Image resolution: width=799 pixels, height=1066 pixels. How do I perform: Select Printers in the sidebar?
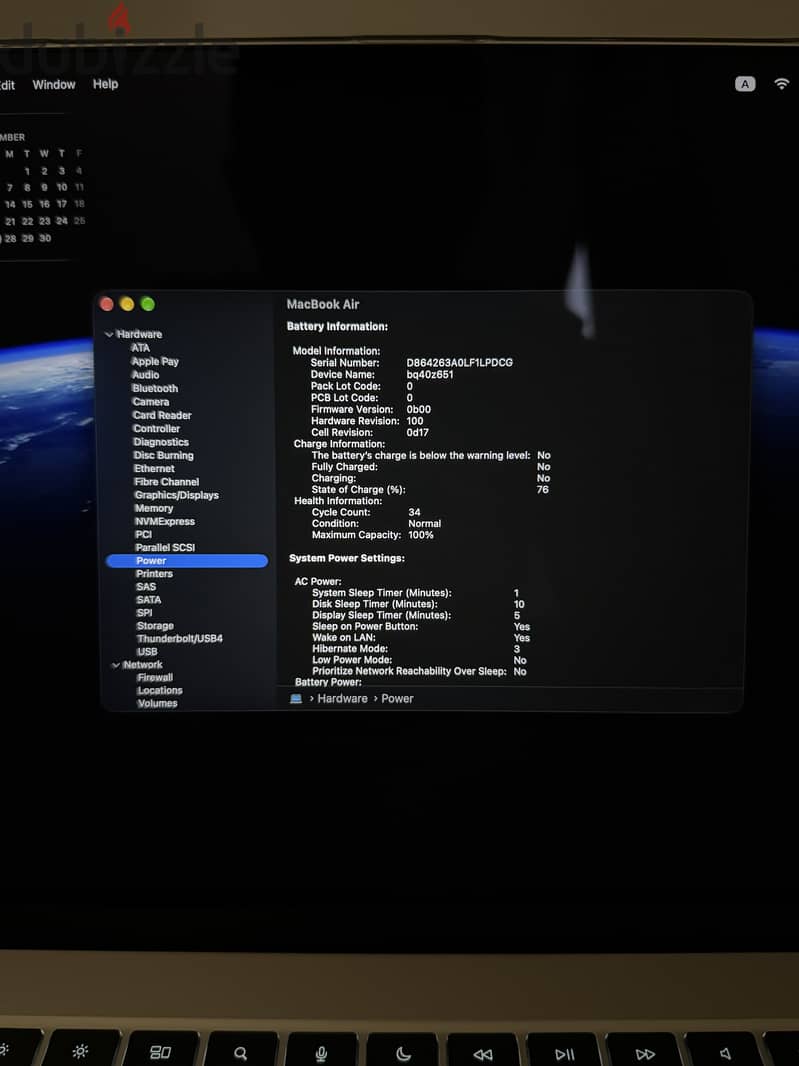point(154,574)
